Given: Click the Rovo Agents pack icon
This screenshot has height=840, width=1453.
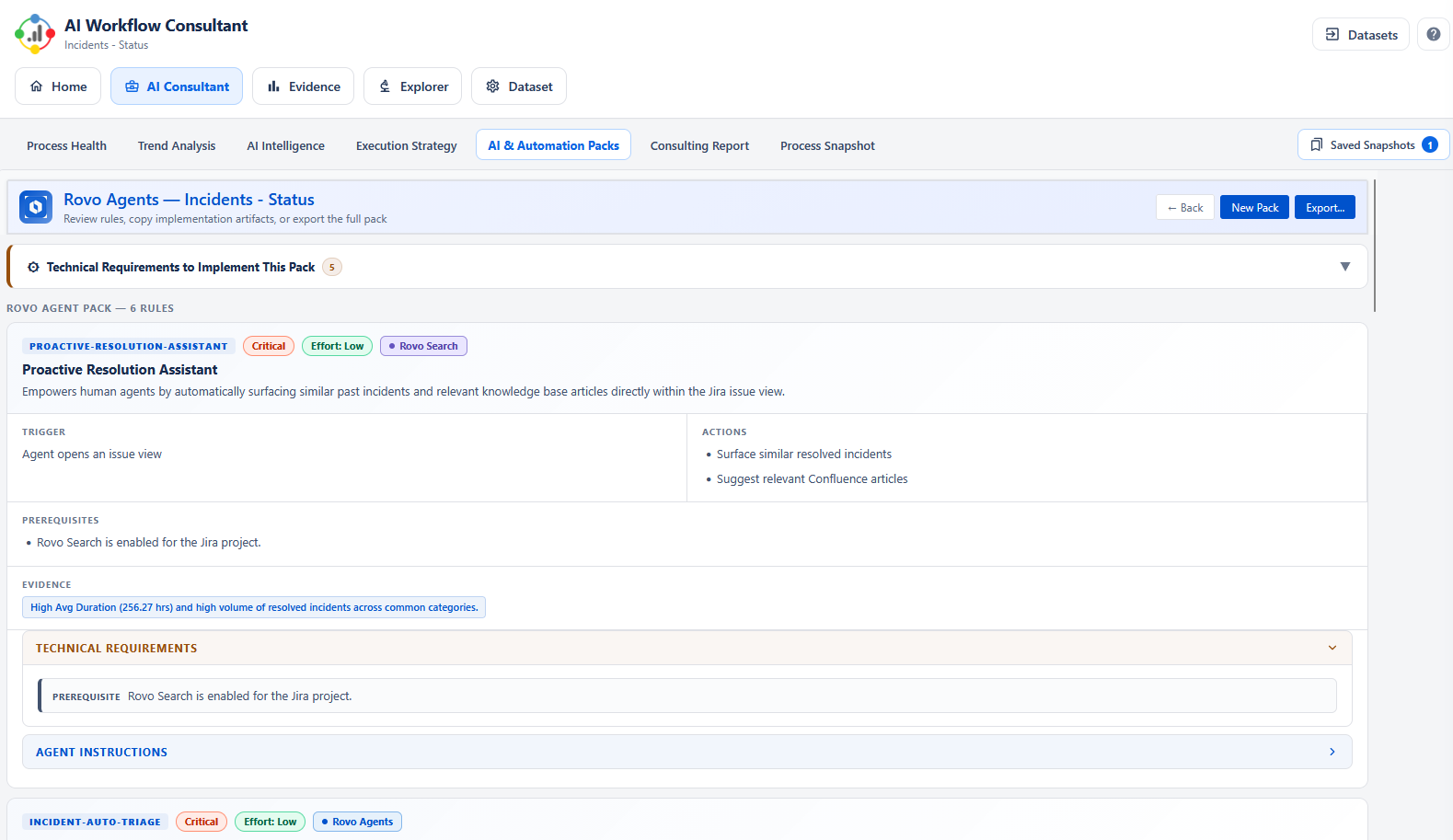Looking at the screenshot, I should click(x=36, y=207).
